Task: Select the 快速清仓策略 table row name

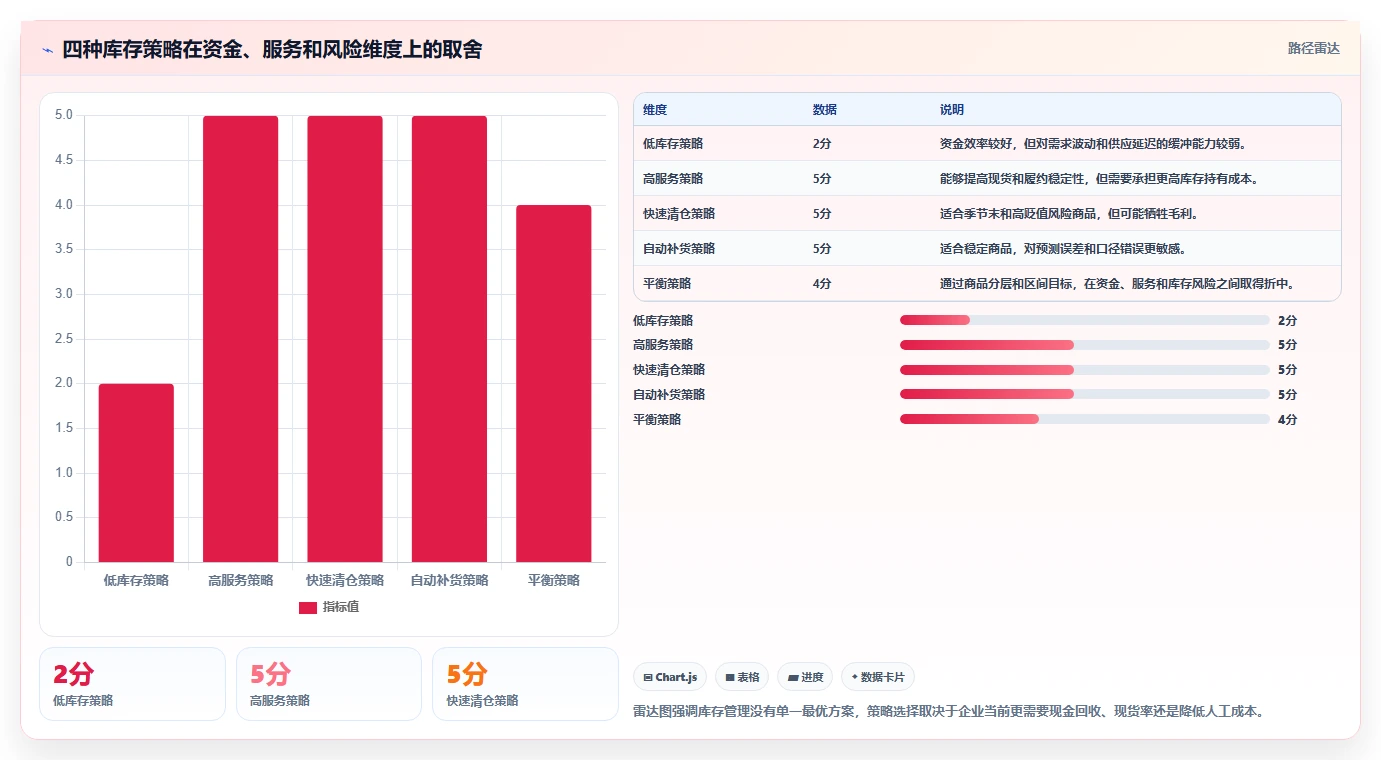Action: (x=679, y=213)
